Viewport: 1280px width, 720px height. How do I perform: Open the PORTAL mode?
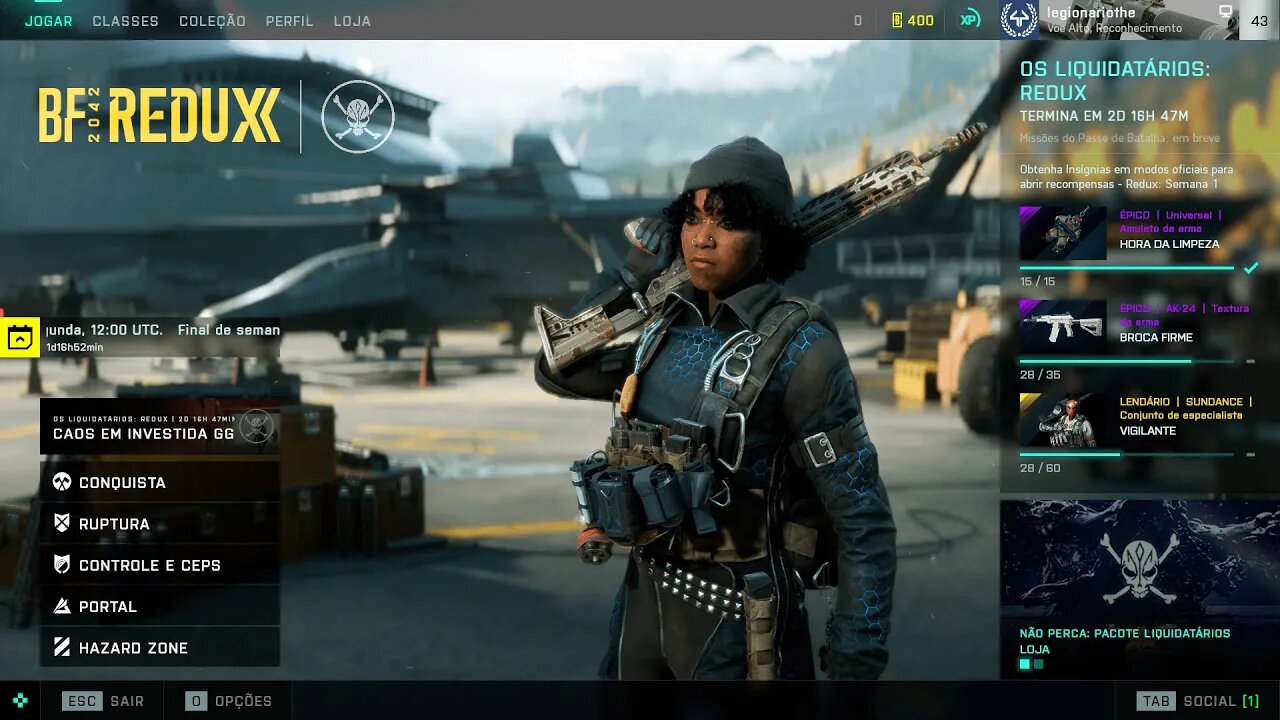(x=160, y=606)
